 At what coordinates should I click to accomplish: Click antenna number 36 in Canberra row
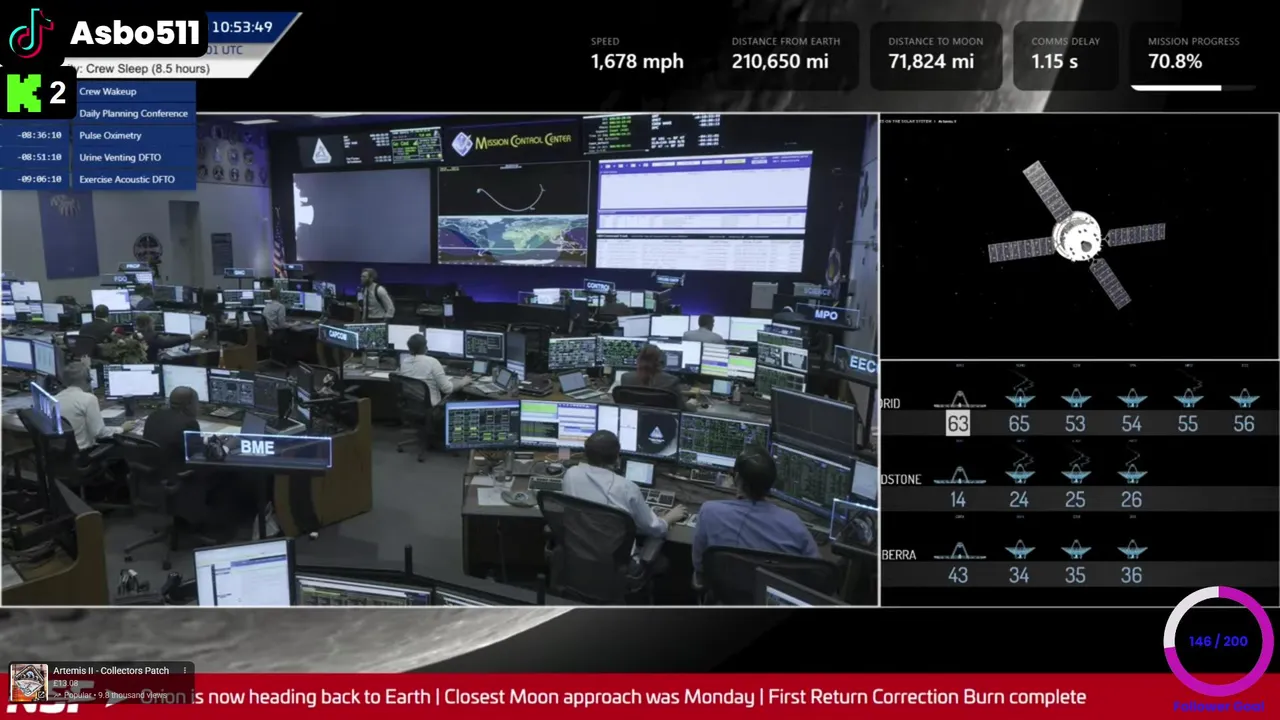(1132, 575)
